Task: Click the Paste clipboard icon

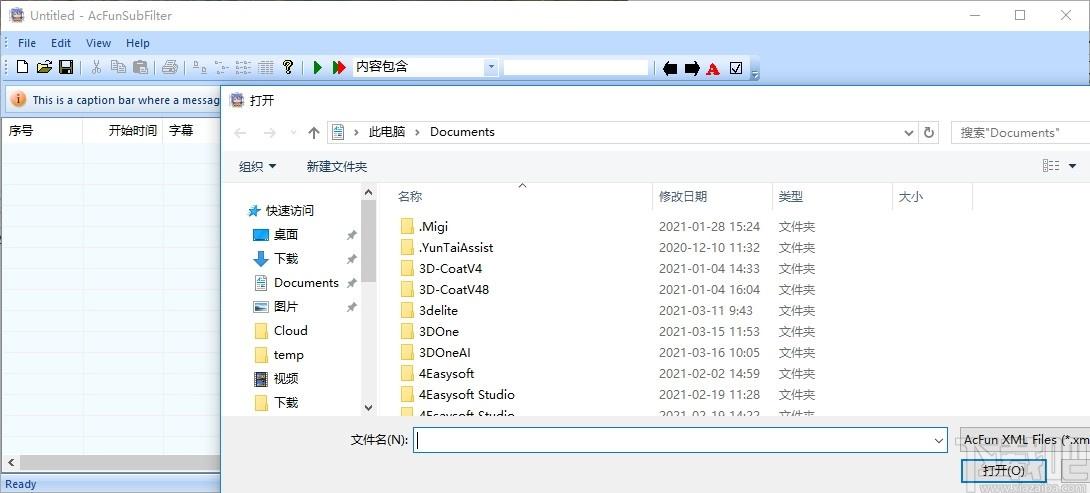Action: click(x=140, y=67)
